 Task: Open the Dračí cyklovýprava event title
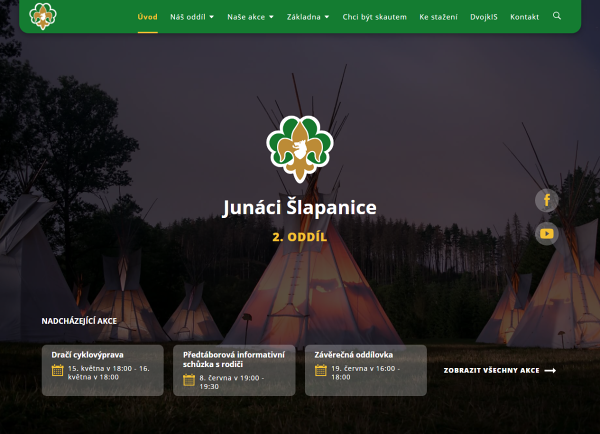88,355
